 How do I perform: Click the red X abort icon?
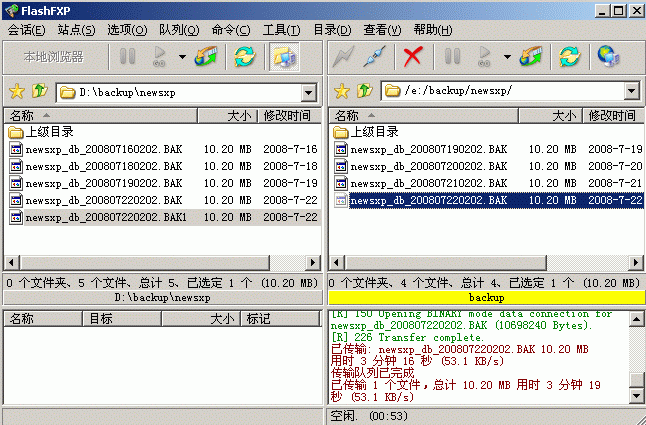click(x=413, y=56)
